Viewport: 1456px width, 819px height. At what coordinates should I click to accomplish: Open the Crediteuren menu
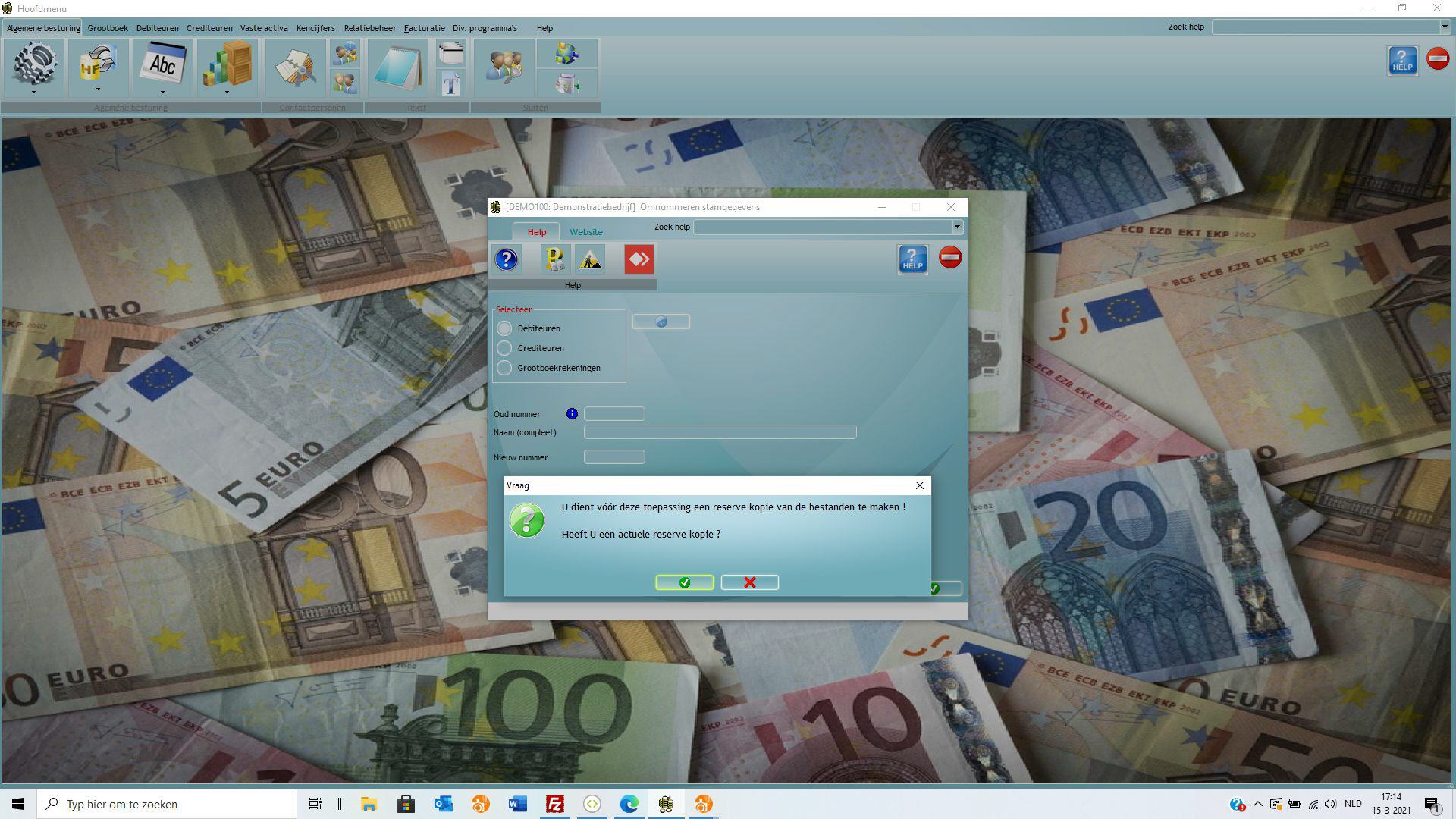pyautogui.click(x=209, y=28)
